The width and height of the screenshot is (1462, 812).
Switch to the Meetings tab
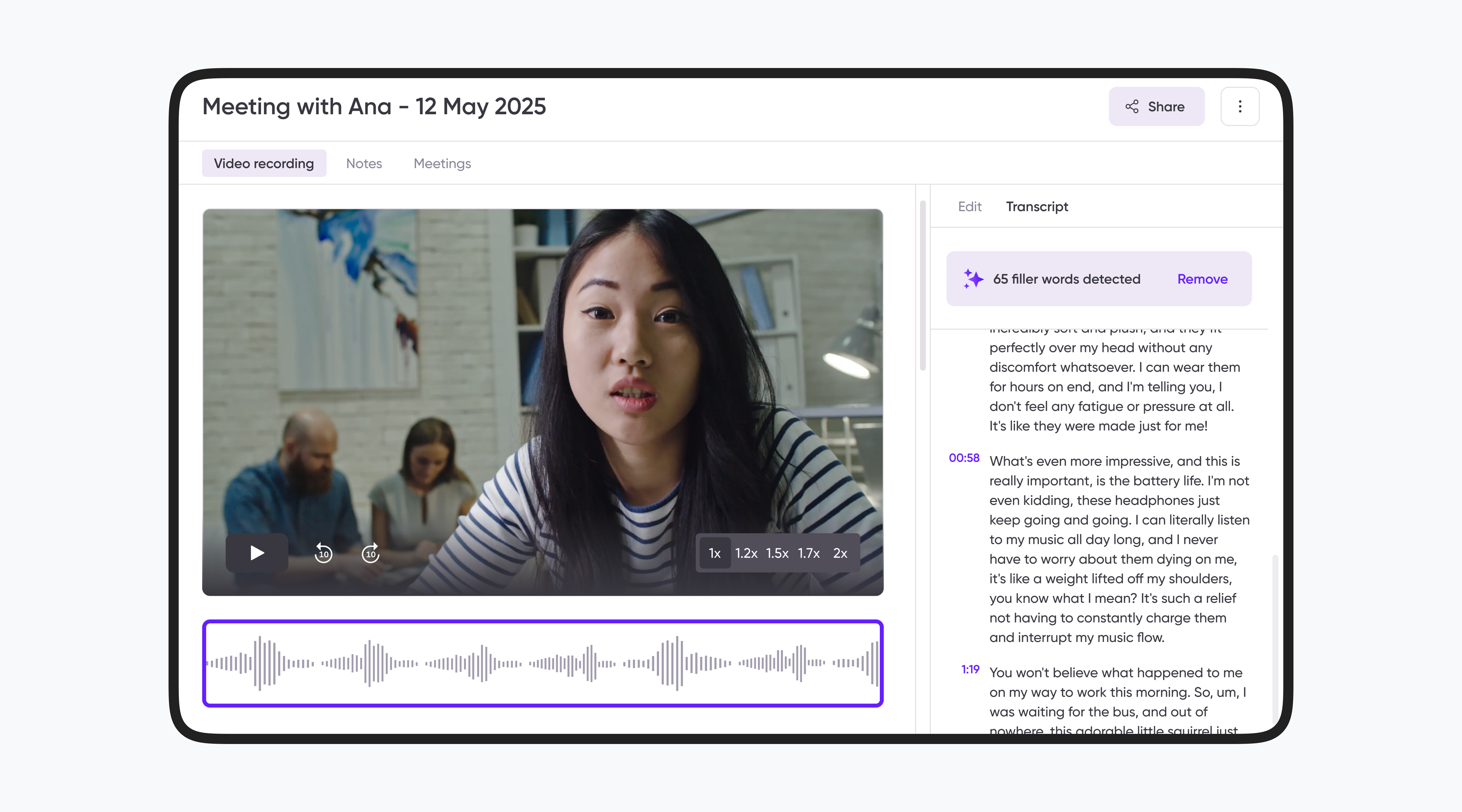pos(442,163)
